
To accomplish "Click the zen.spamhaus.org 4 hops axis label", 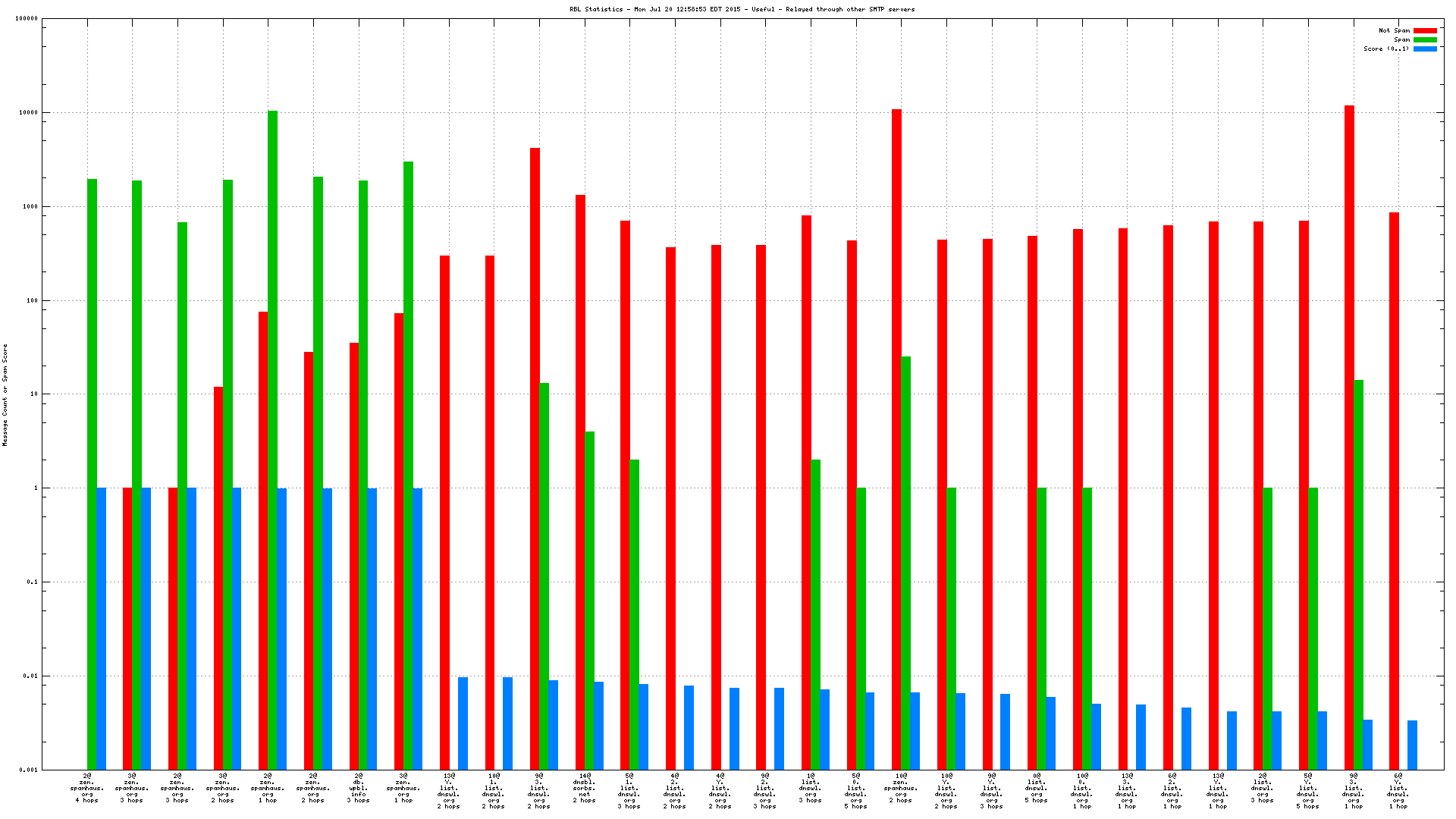I will 87,789.
